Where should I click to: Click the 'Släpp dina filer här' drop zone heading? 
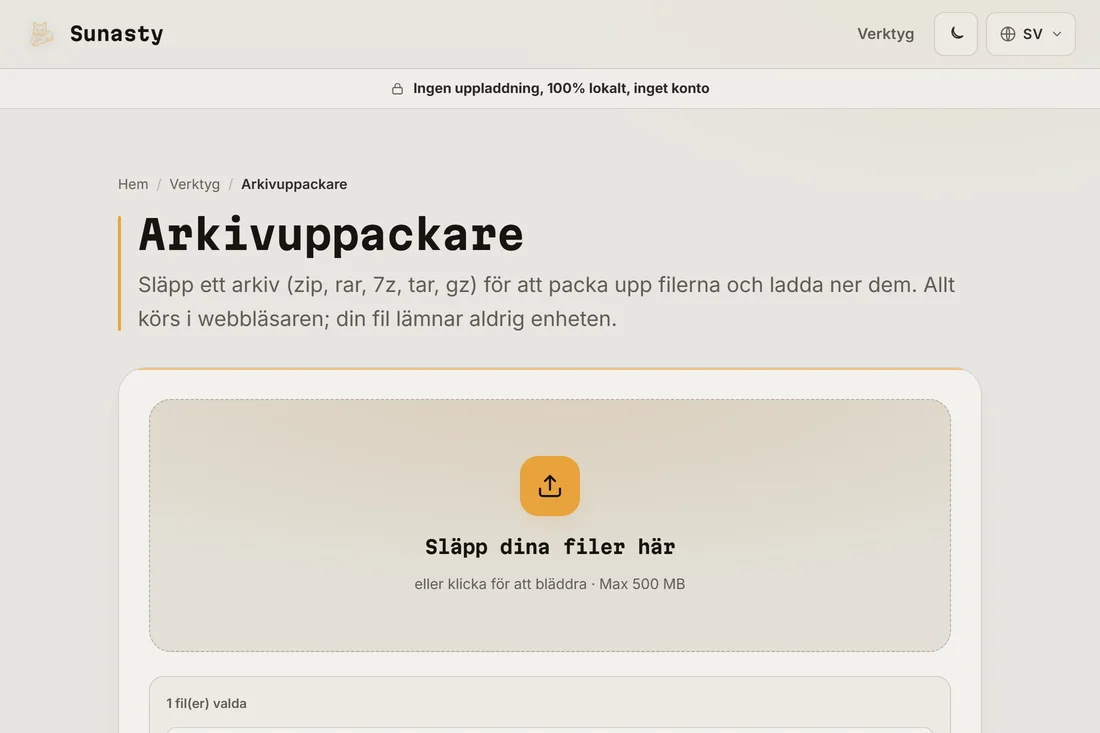(549, 547)
